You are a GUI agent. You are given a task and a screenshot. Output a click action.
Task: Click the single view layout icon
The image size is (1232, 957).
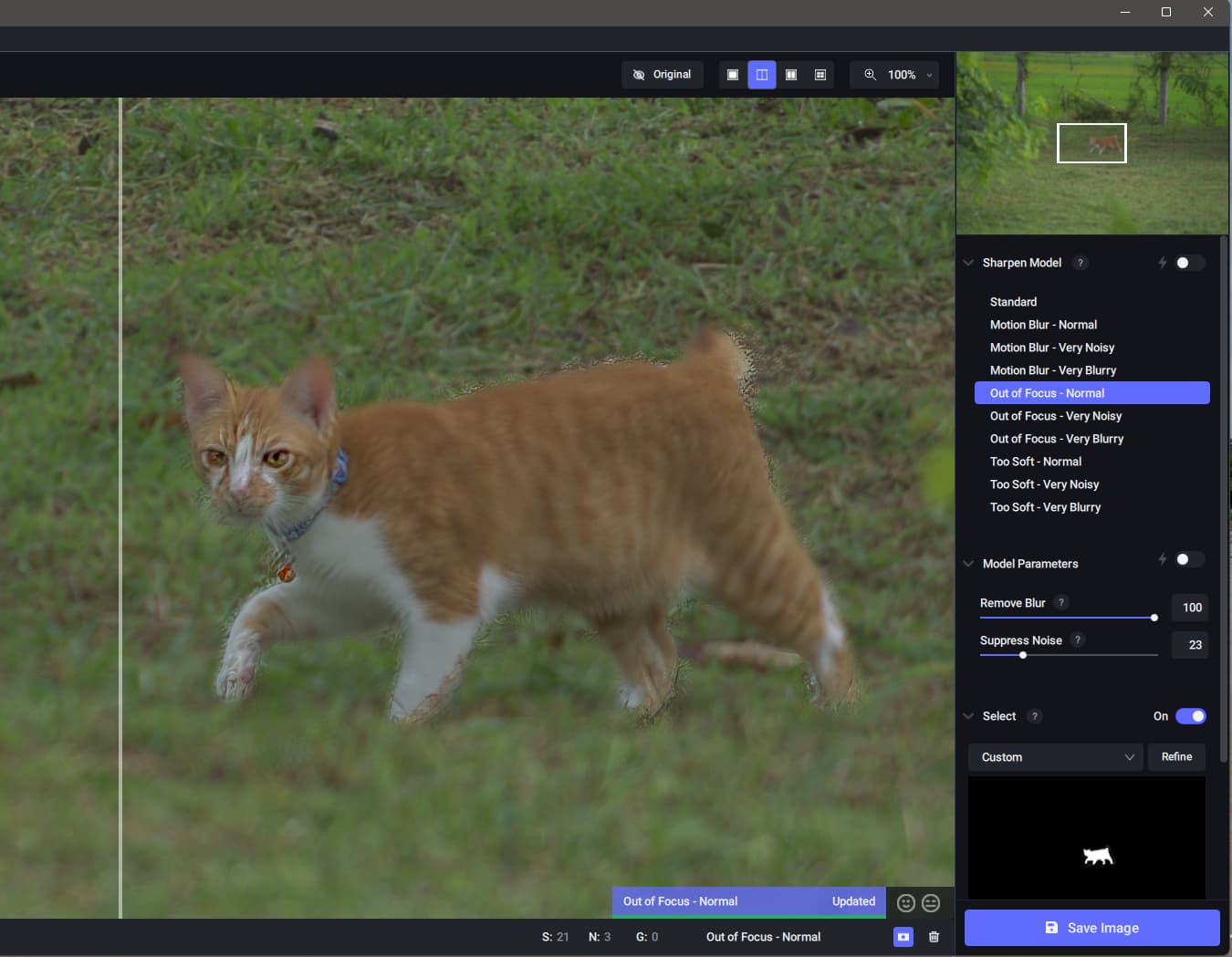pyautogui.click(x=733, y=75)
